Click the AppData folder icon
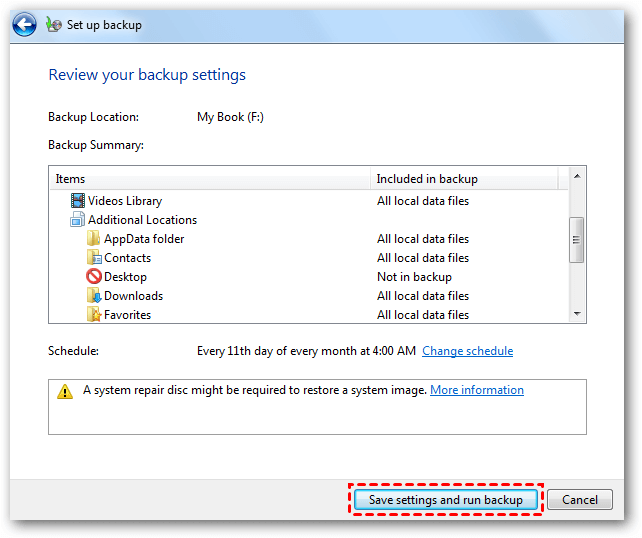Screen dimensions: 642x538 (x=94, y=239)
